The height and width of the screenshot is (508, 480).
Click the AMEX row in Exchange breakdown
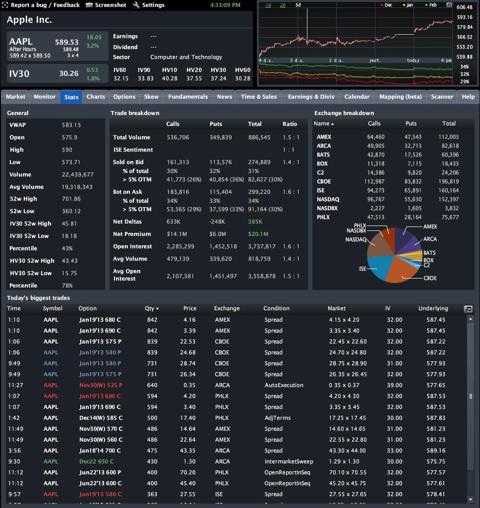393,137
